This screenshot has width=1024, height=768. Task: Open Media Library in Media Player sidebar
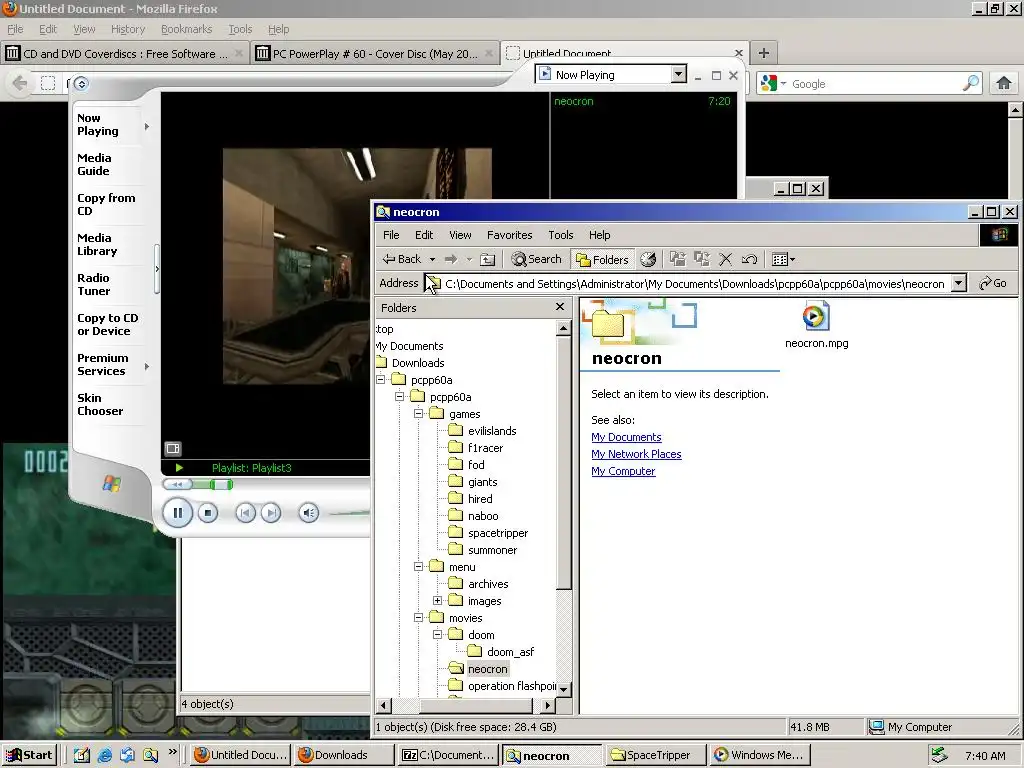pyautogui.click(x=97, y=244)
